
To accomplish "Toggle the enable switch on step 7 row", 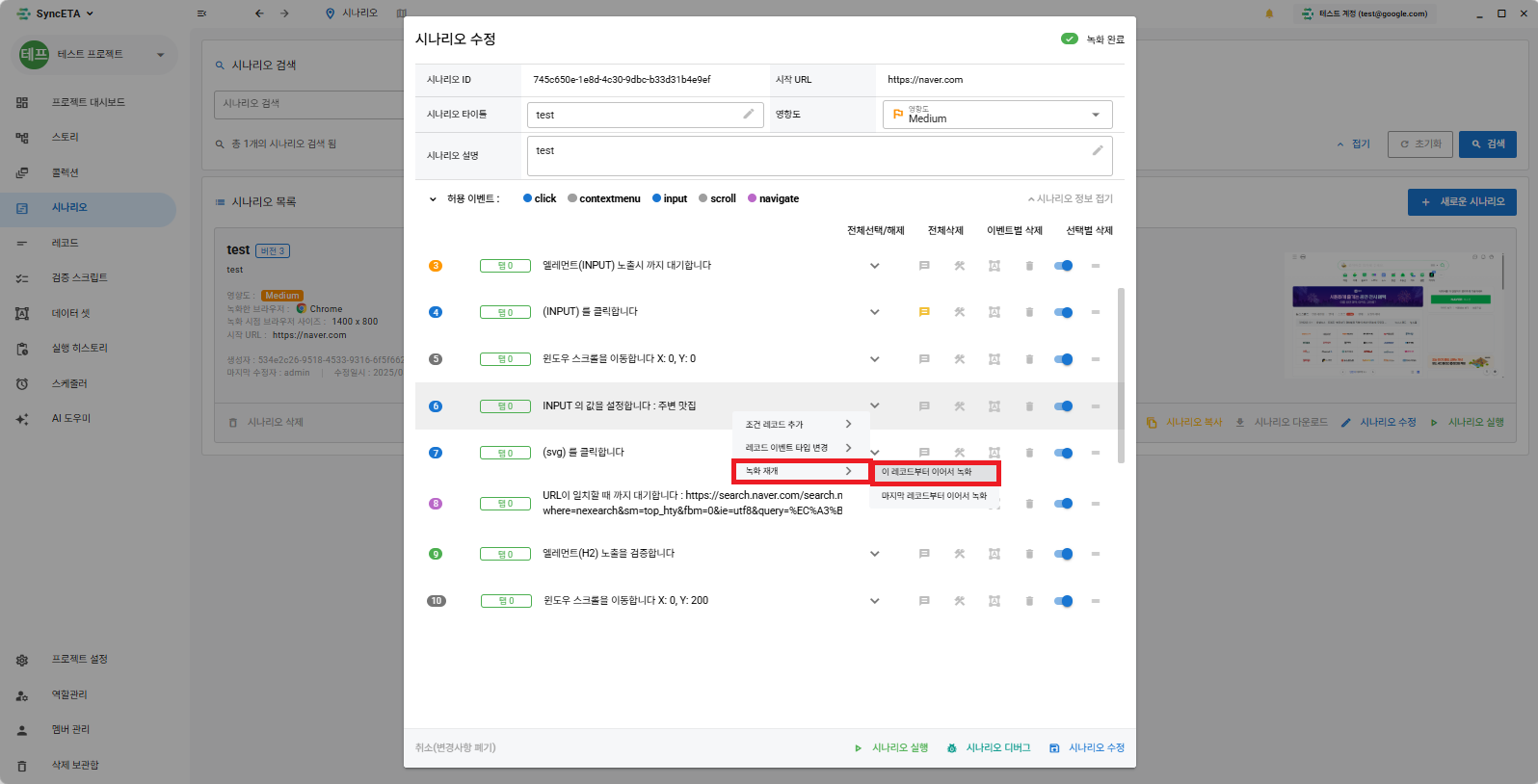I will [x=1063, y=453].
